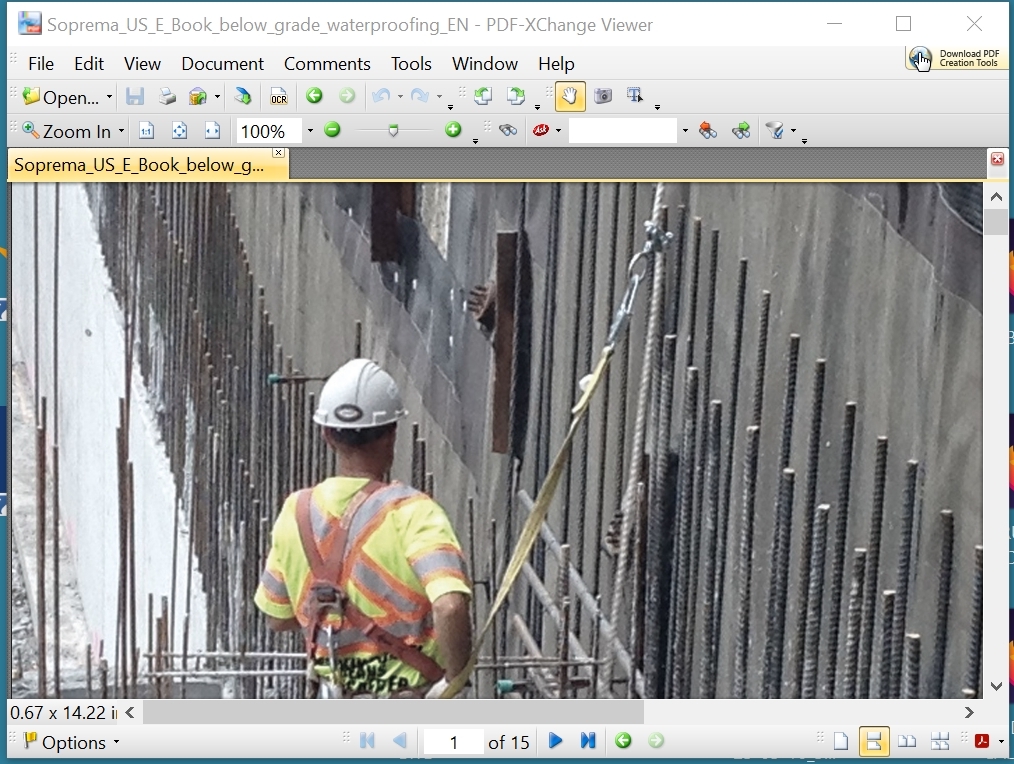
Task: Open the Document menu
Action: click(222, 63)
